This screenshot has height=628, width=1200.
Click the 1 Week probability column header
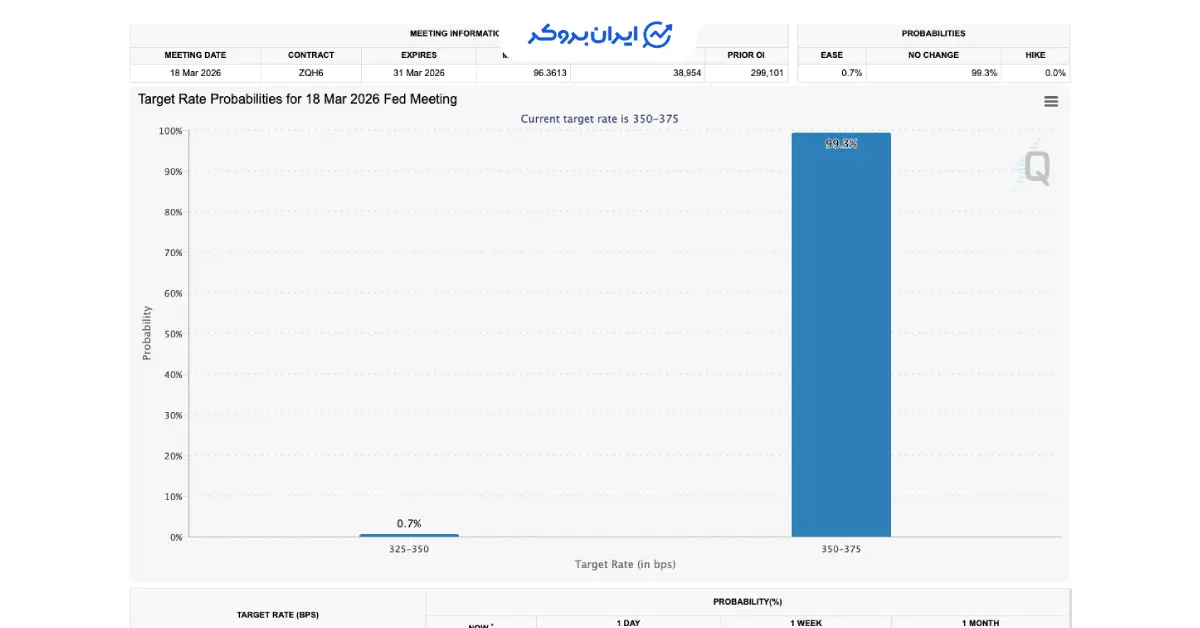[806, 622]
